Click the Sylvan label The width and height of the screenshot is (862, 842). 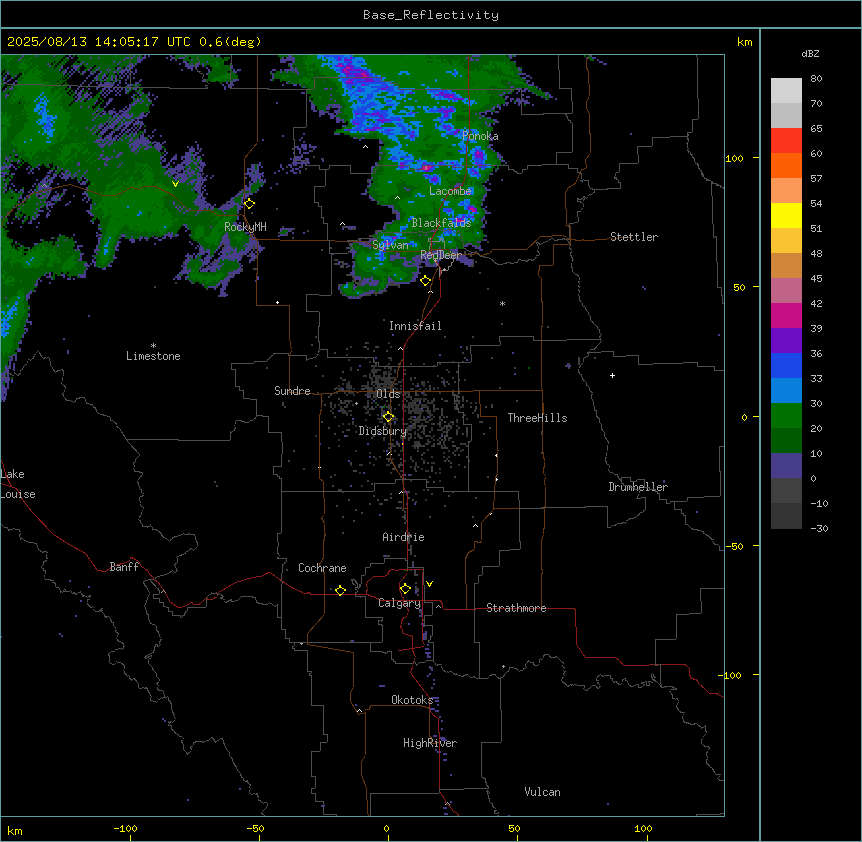(390, 245)
